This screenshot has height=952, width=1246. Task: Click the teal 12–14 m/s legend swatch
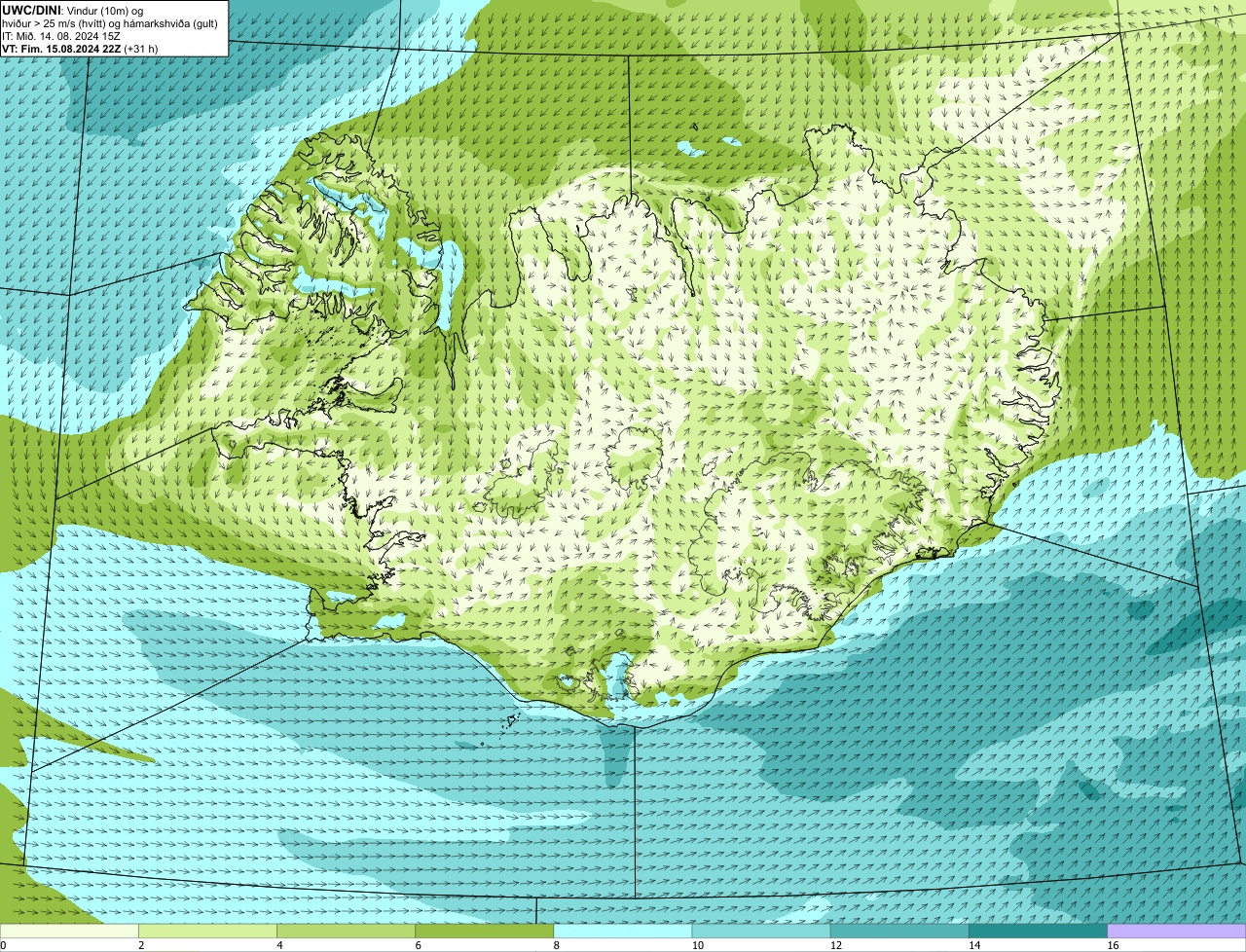coord(899,931)
